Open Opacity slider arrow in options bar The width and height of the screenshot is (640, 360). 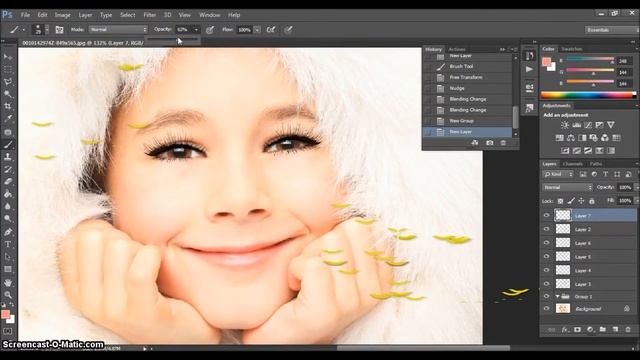tap(196, 30)
